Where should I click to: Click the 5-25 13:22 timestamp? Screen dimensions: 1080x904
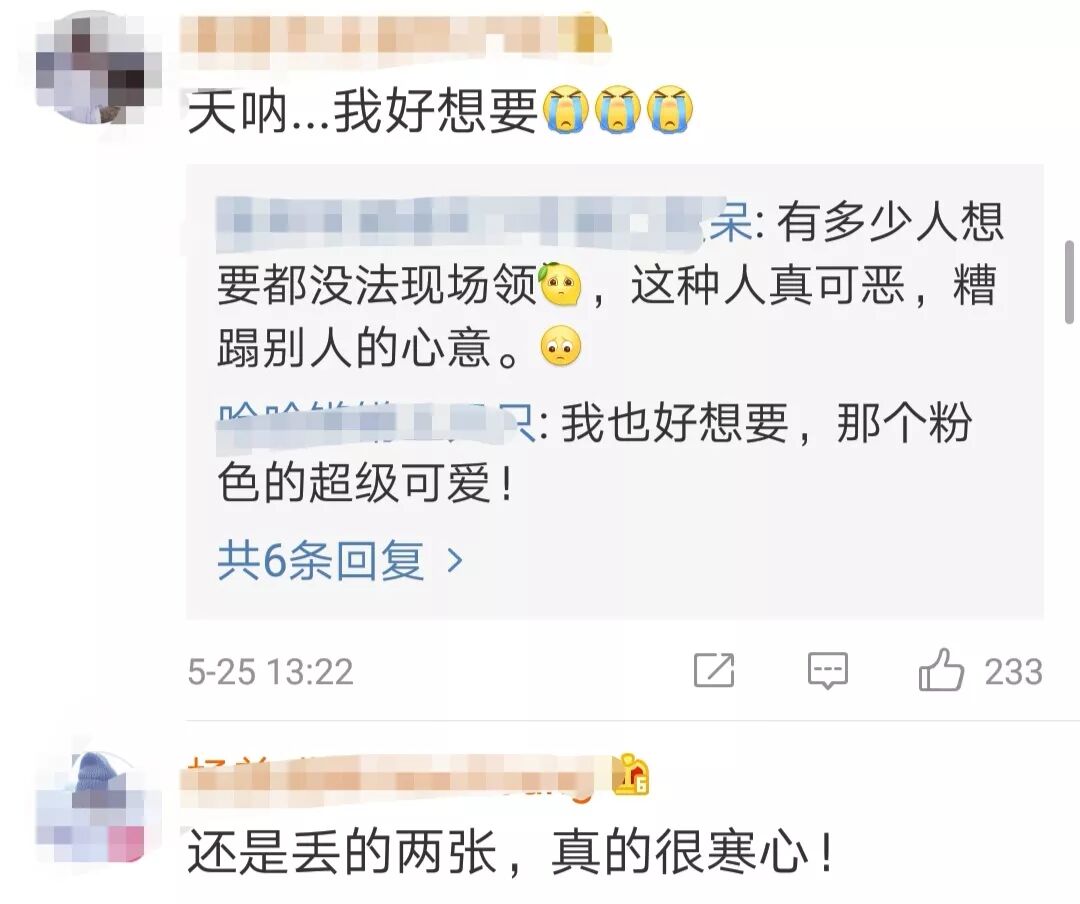coord(270,671)
